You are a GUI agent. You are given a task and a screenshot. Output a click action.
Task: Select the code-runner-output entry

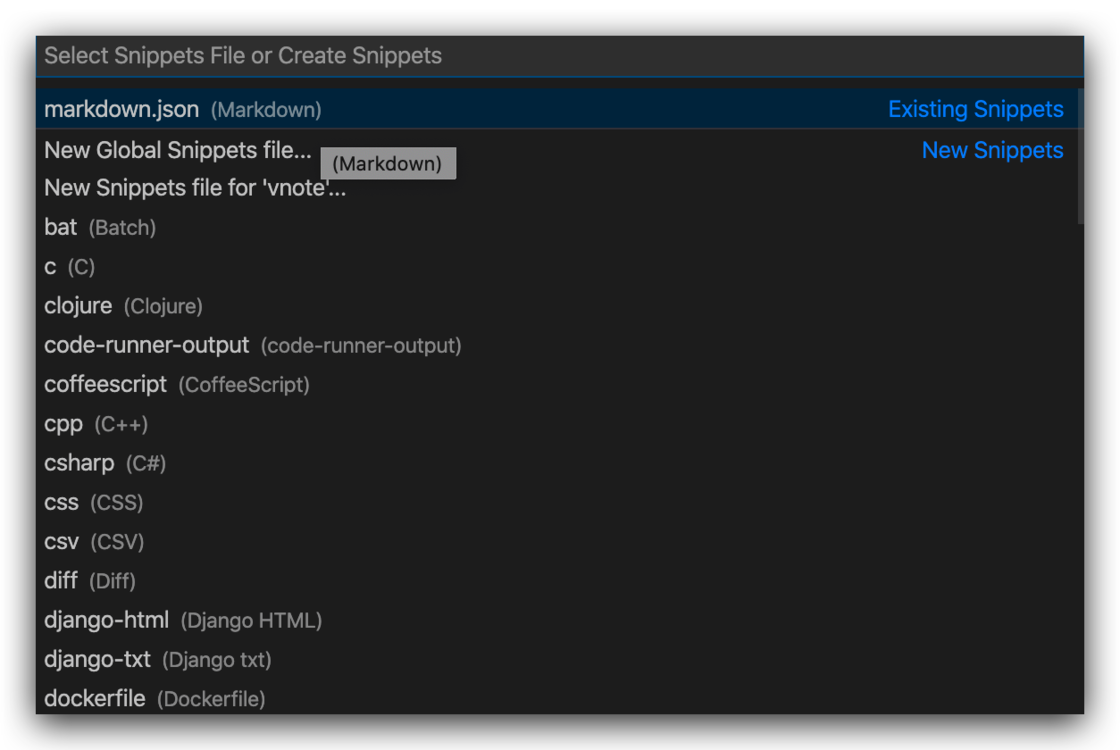coord(252,346)
